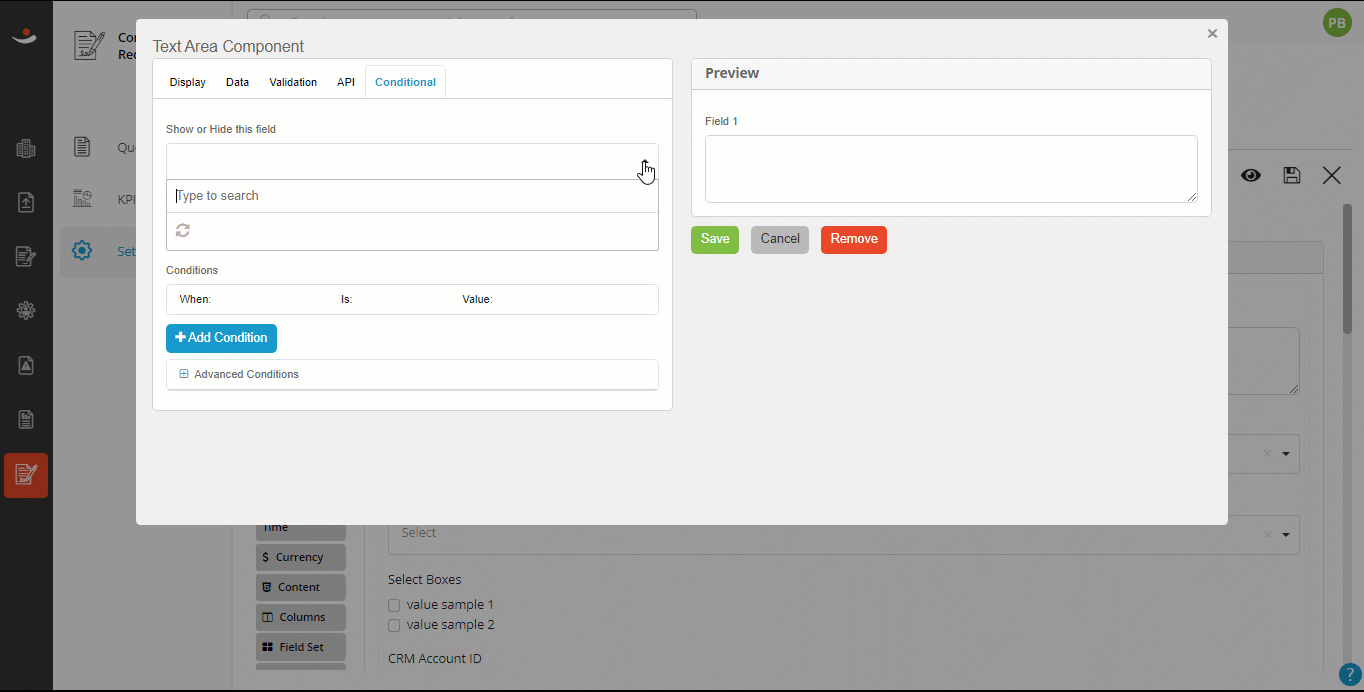This screenshot has height=692, width=1364.
Task: Select the Conditional tab
Action: [405, 82]
